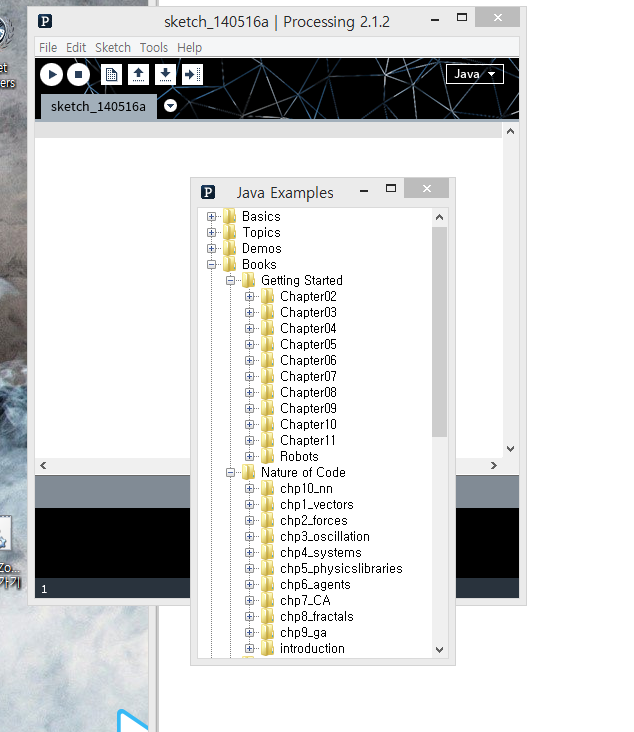Expand the Chapter02 folder
This screenshot has width=634, height=732.
click(250, 296)
